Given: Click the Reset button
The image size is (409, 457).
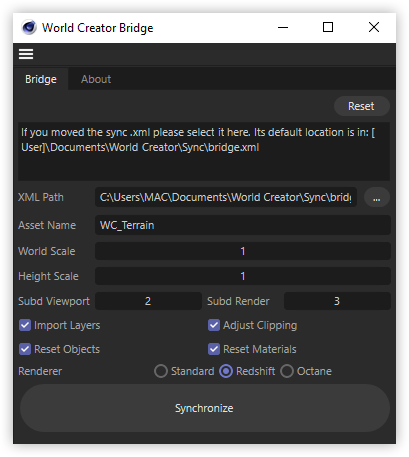Looking at the screenshot, I should (x=361, y=106).
